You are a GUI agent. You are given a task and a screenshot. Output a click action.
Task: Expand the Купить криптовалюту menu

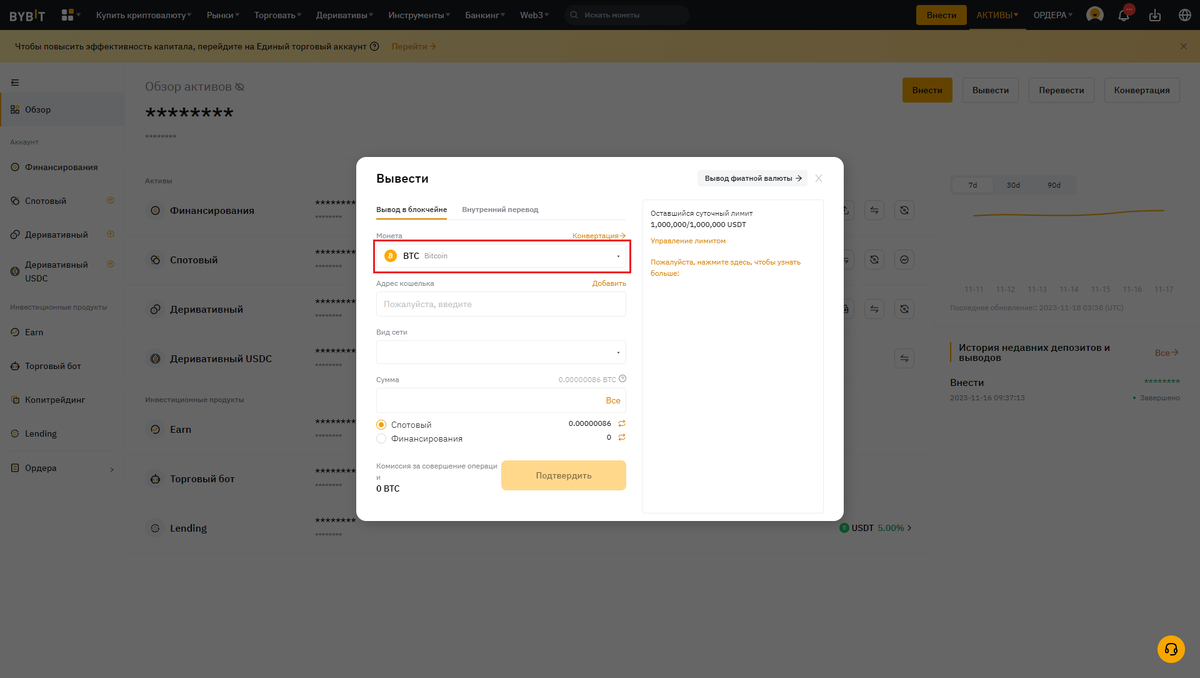pos(143,15)
